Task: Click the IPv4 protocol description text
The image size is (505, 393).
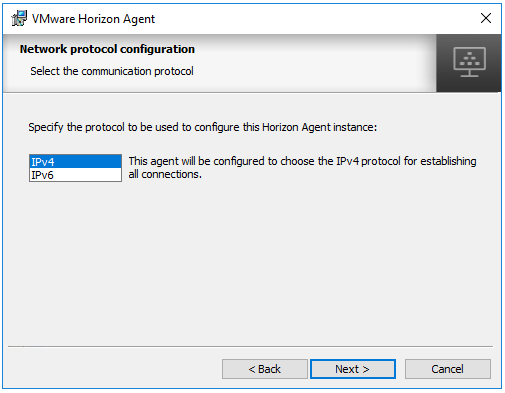Action: click(302, 167)
